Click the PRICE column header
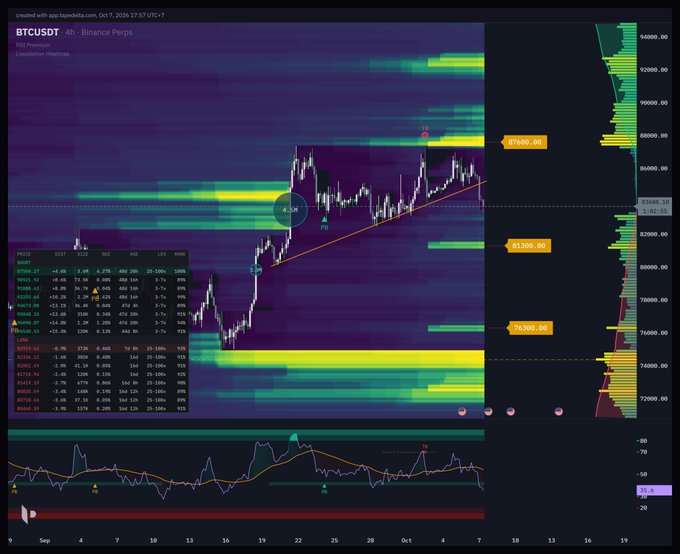Screen dimensions: 680x554 24,254
